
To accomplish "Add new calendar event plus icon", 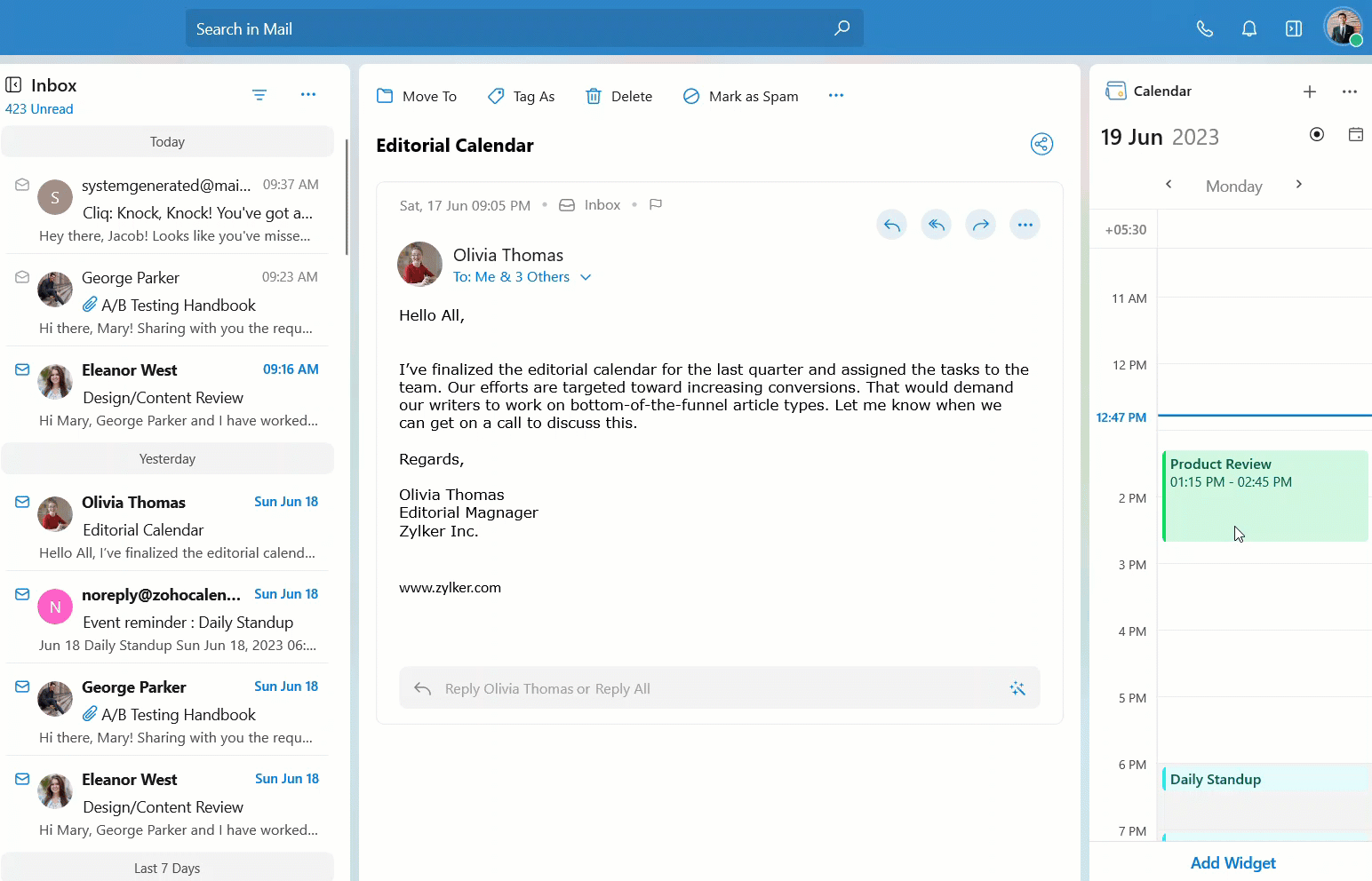I will pos(1310,91).
